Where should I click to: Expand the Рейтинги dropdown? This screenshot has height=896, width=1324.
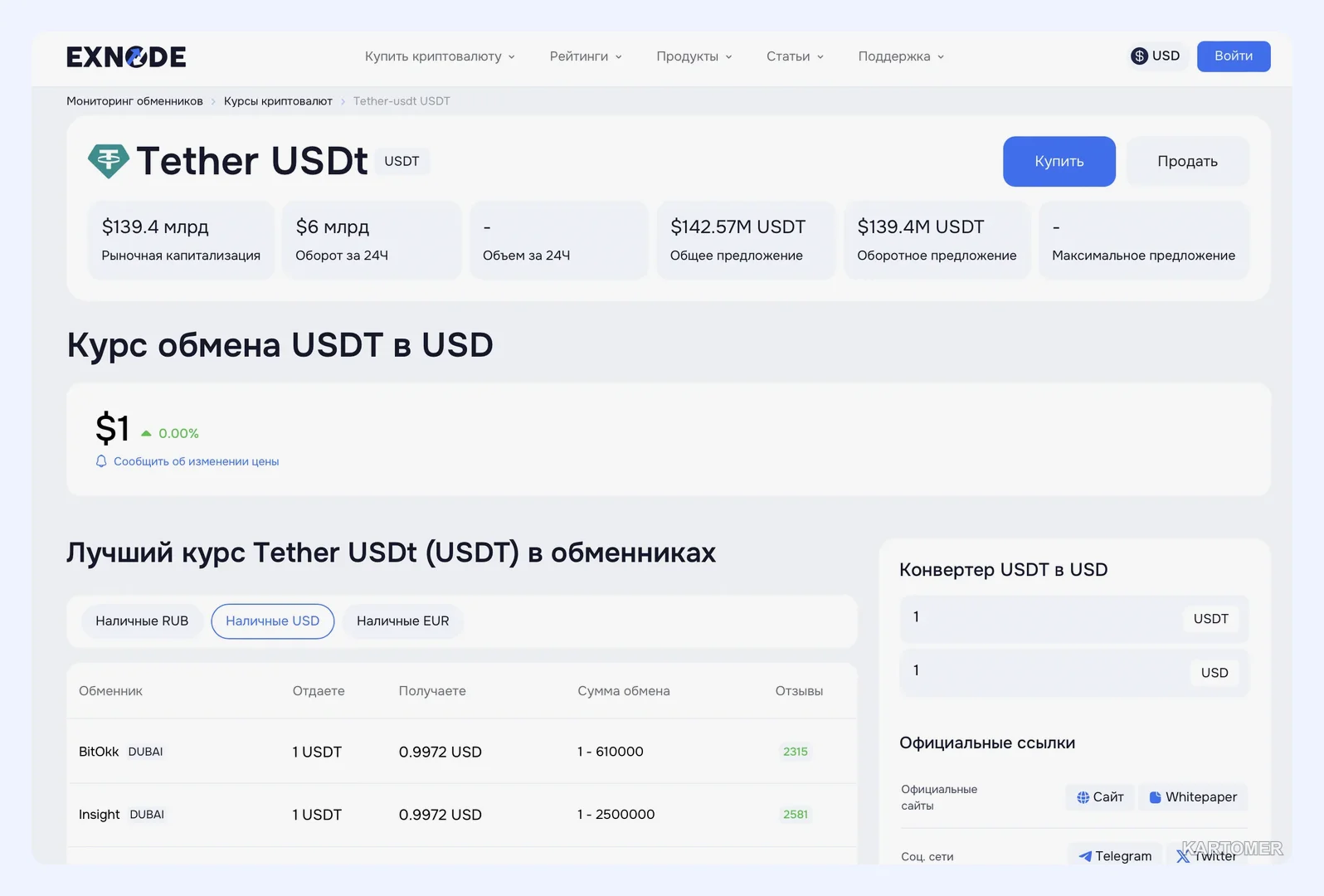[x=586, y=56]
